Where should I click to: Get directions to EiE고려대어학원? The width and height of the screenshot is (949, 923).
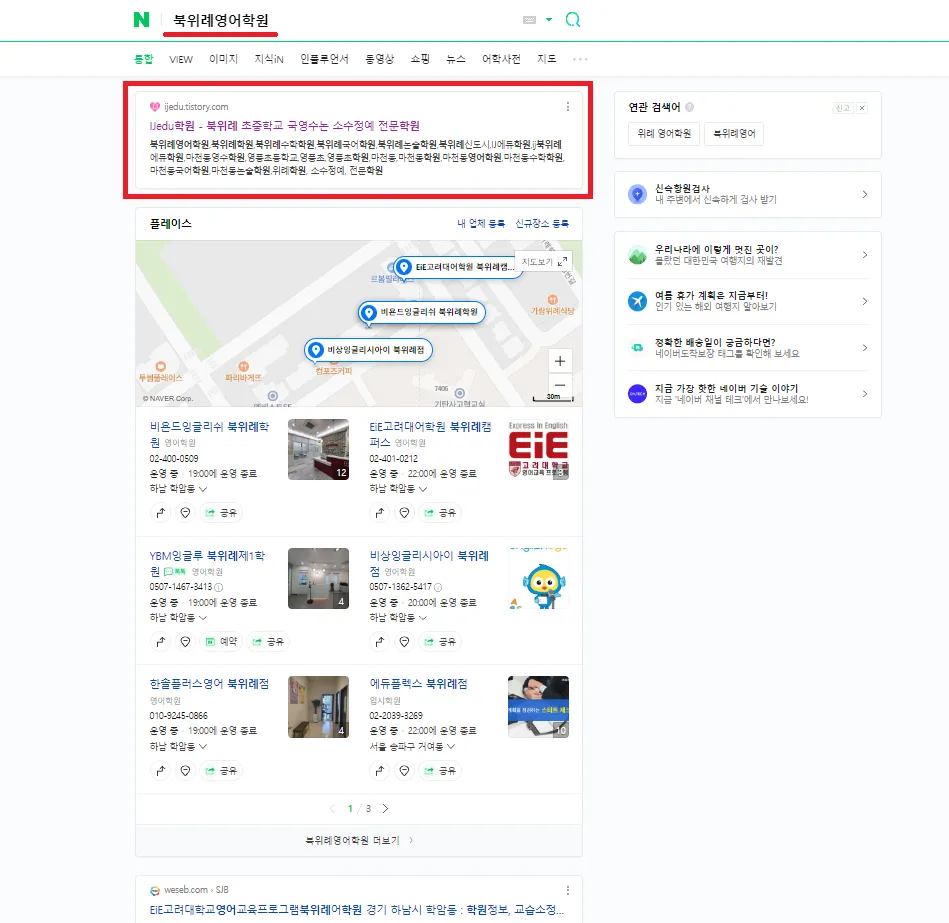pyautogui.click(x=379, y=513)
